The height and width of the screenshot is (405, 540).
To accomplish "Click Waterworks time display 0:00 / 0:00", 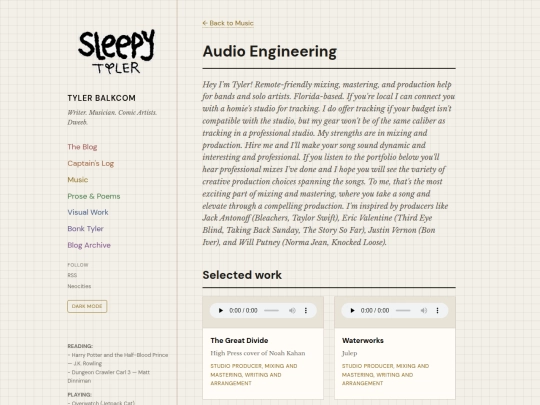I will coord(375,311).
